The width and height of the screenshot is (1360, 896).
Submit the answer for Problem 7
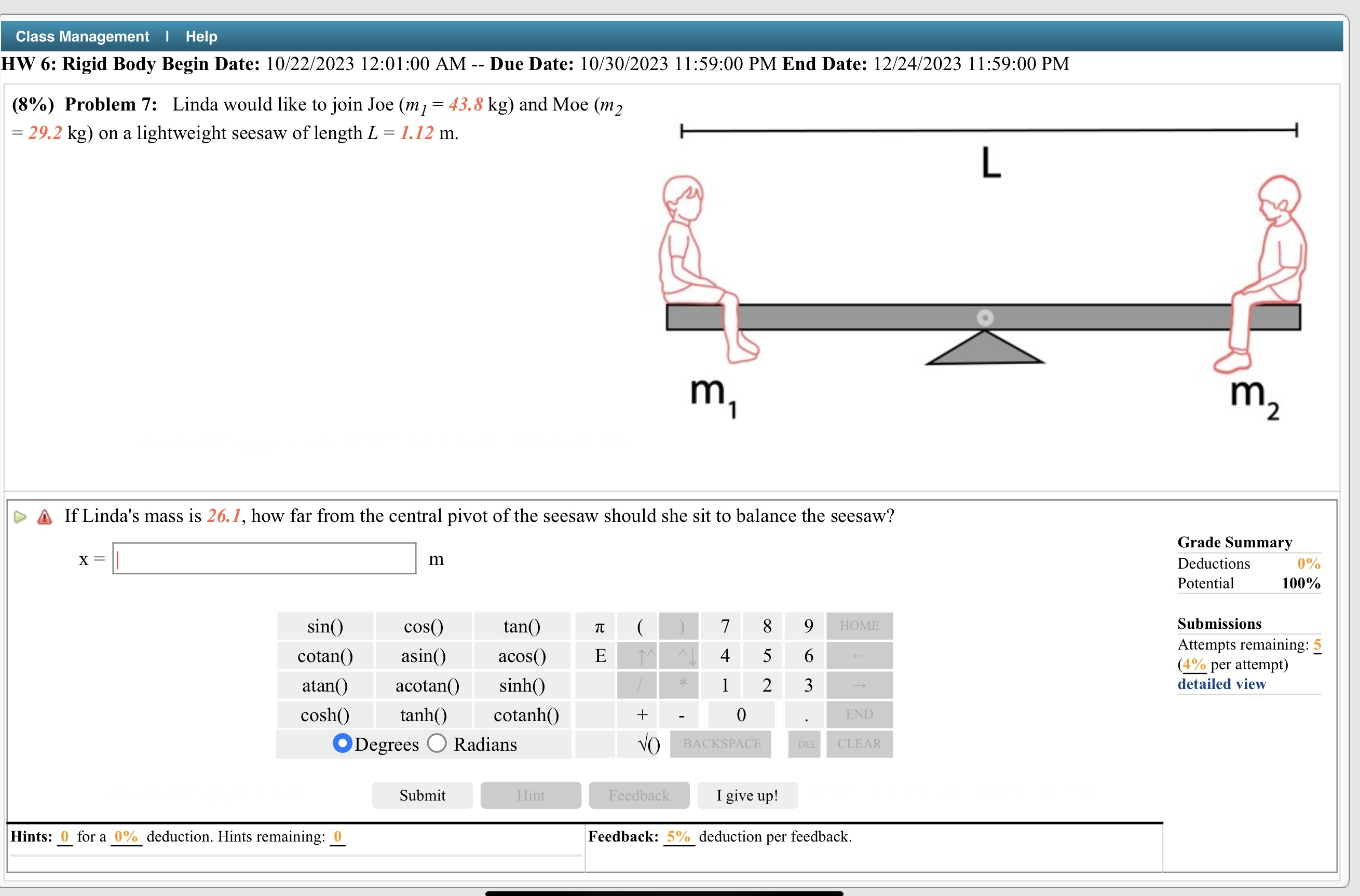click(422, 795)
